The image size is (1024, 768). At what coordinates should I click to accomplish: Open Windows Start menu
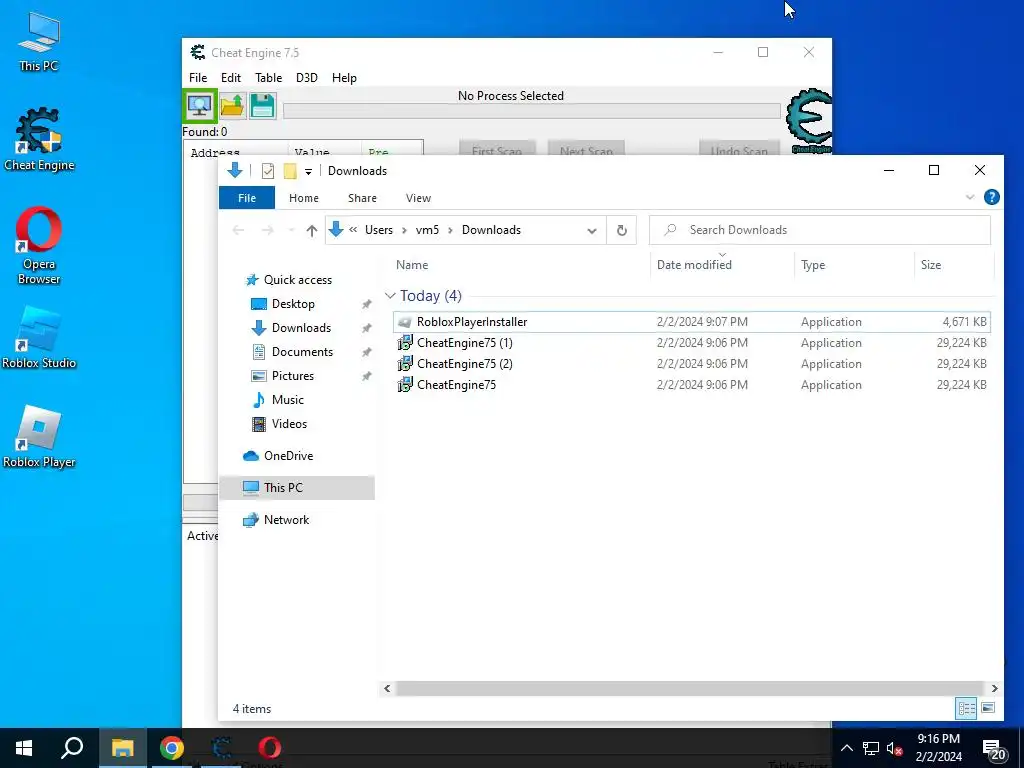pos(24,748)
